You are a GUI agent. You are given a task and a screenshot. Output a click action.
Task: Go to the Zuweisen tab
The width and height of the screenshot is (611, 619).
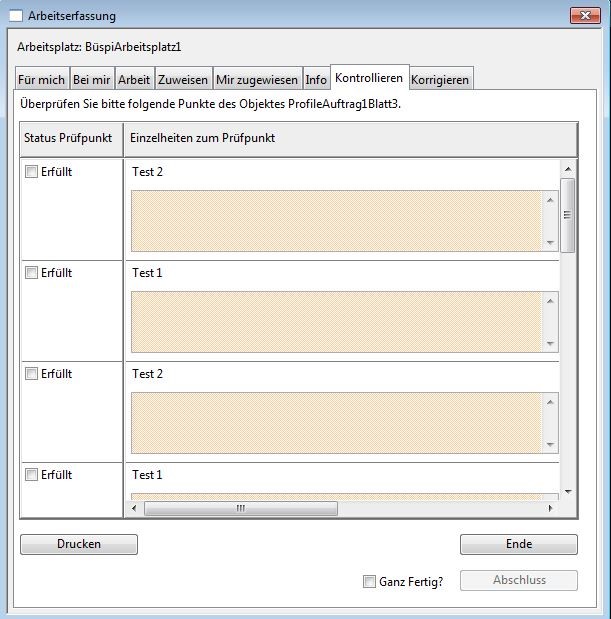(183, 80)
